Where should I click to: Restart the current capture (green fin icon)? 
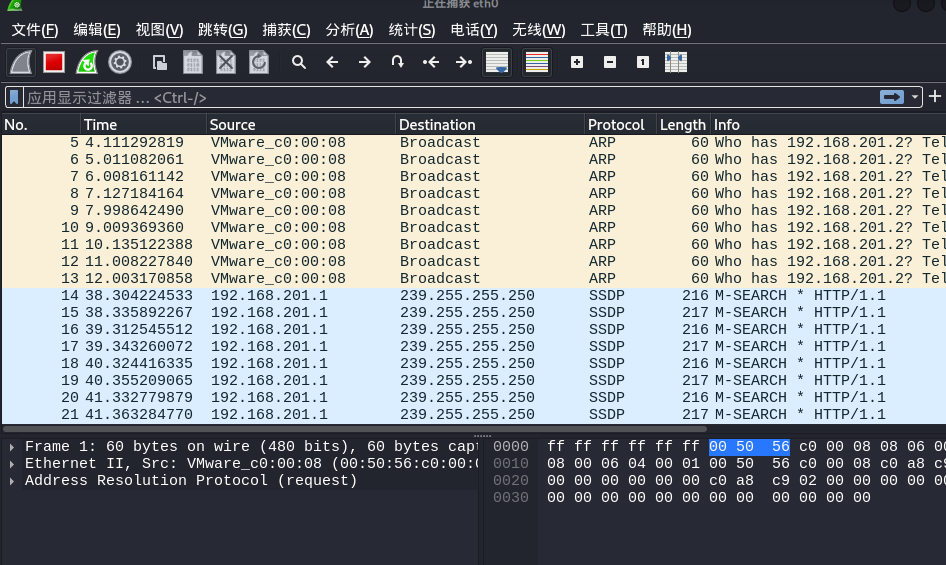(x=87, y=62)
